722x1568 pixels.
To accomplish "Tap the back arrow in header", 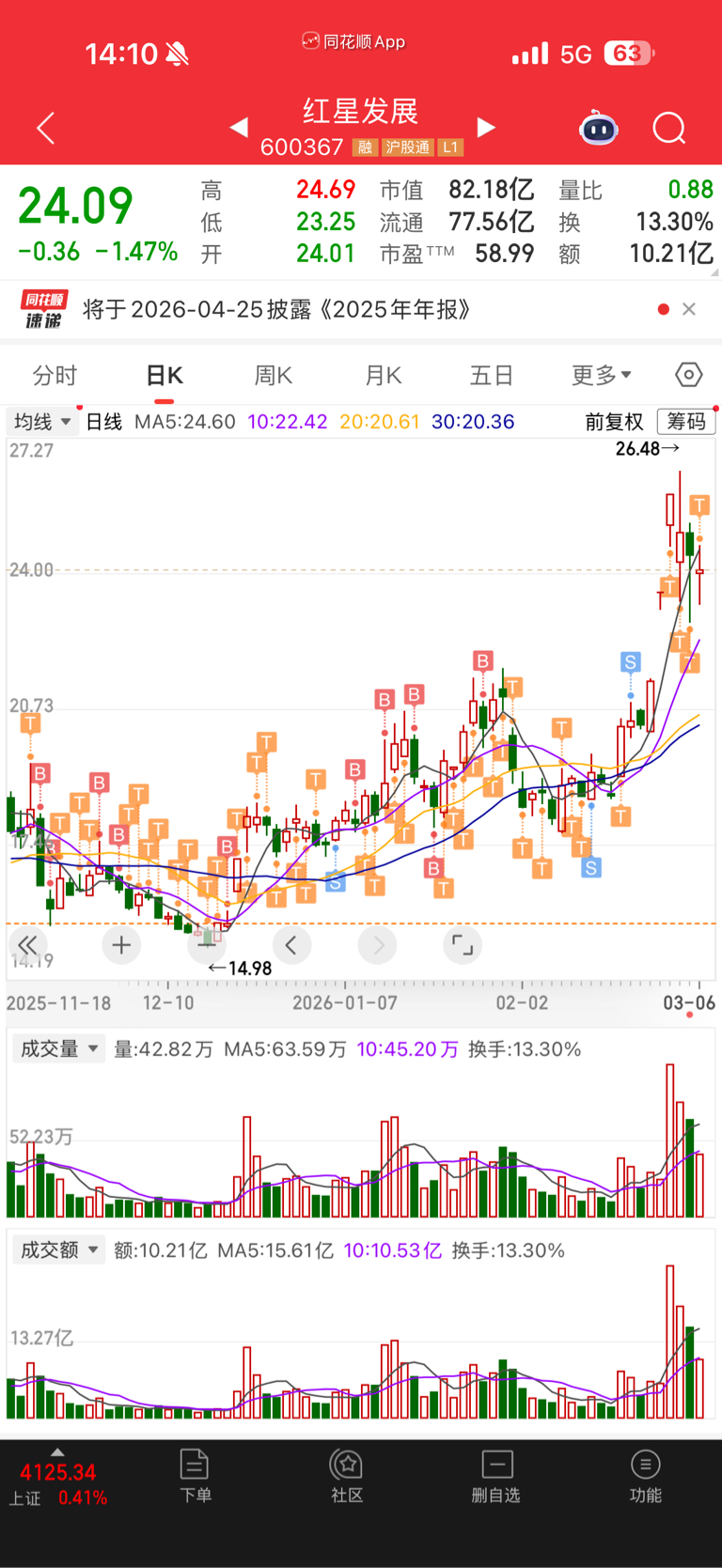I will tap(45, 128).
